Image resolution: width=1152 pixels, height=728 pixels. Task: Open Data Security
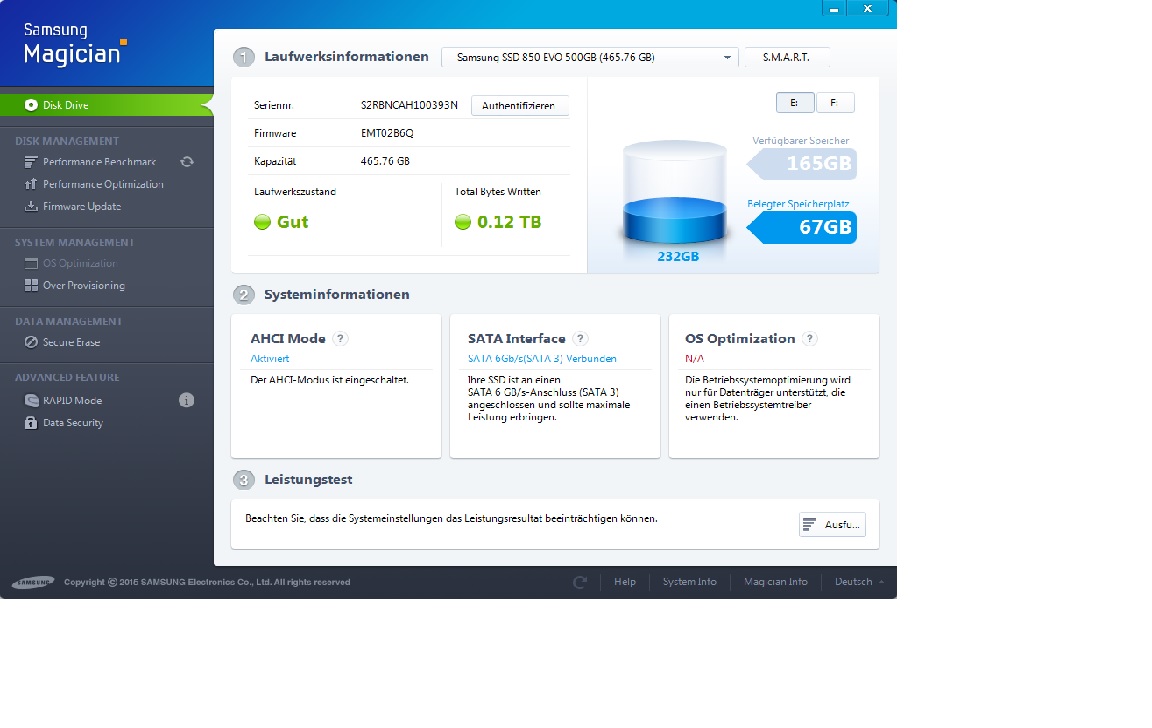click(73, 422)
